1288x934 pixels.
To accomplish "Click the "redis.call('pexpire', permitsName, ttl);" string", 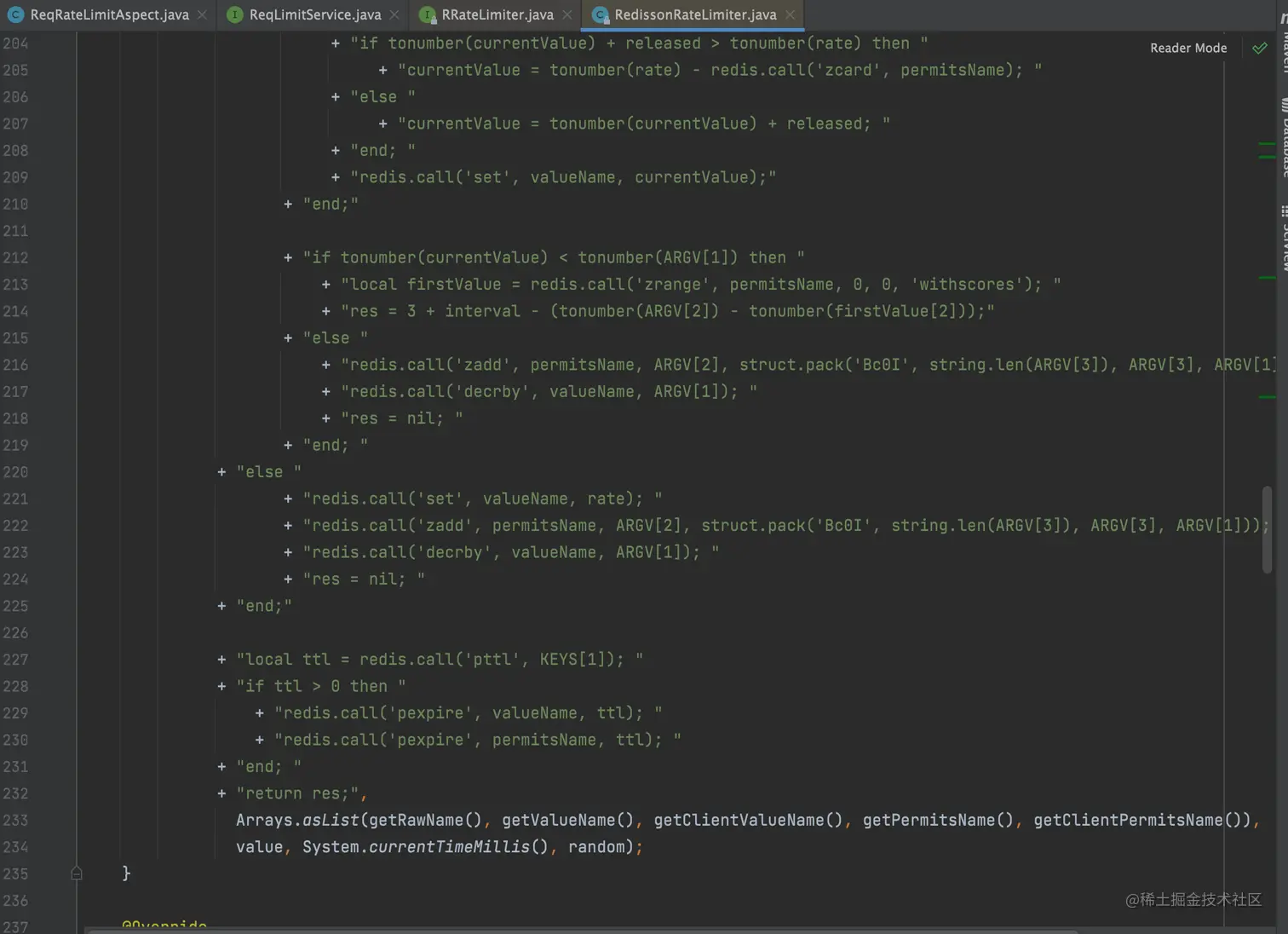I will 477,740.
